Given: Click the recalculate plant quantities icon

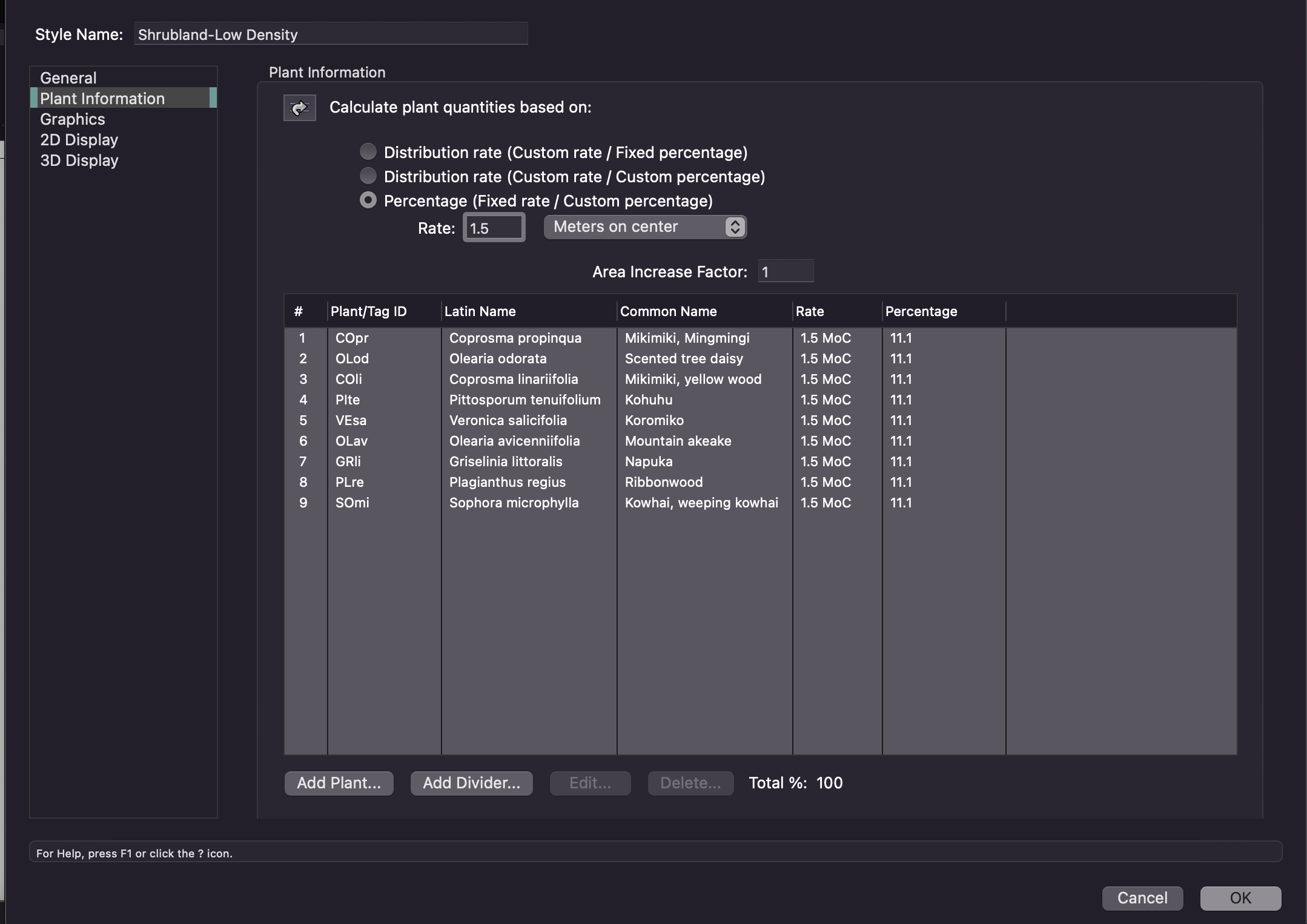Looking at the screenshot, I should [299, 107].
